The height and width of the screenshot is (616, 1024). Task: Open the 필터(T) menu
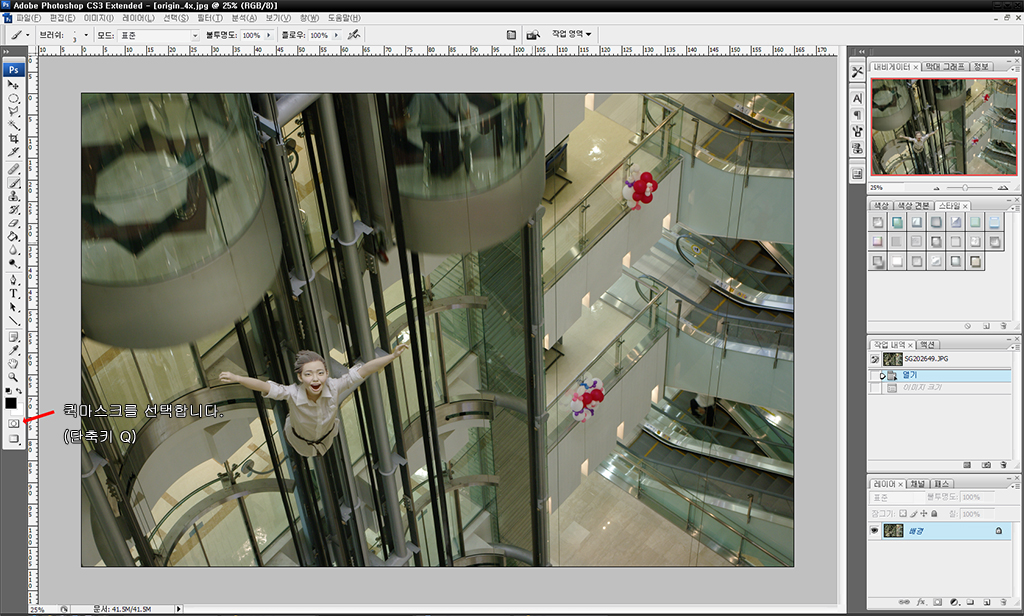coord(210,18)
